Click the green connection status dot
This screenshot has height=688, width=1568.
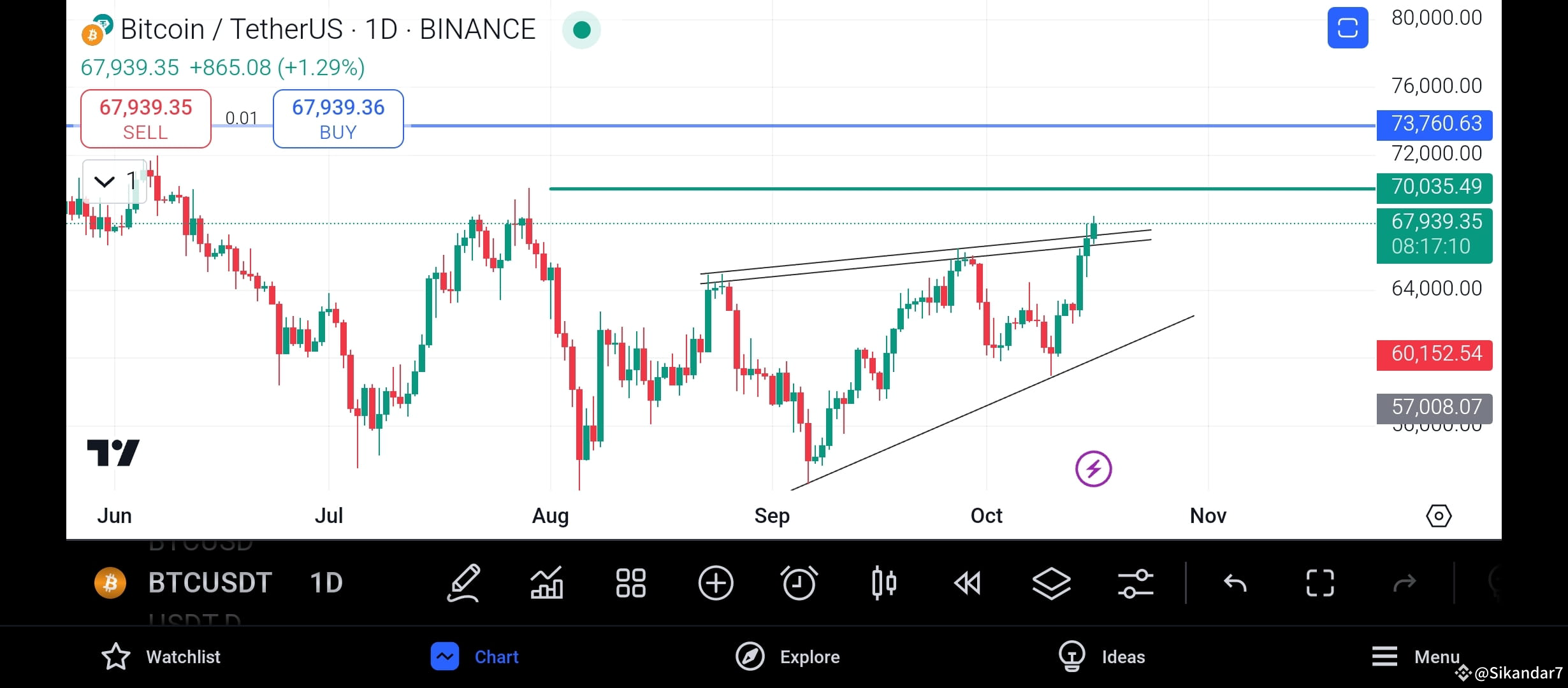581,29
